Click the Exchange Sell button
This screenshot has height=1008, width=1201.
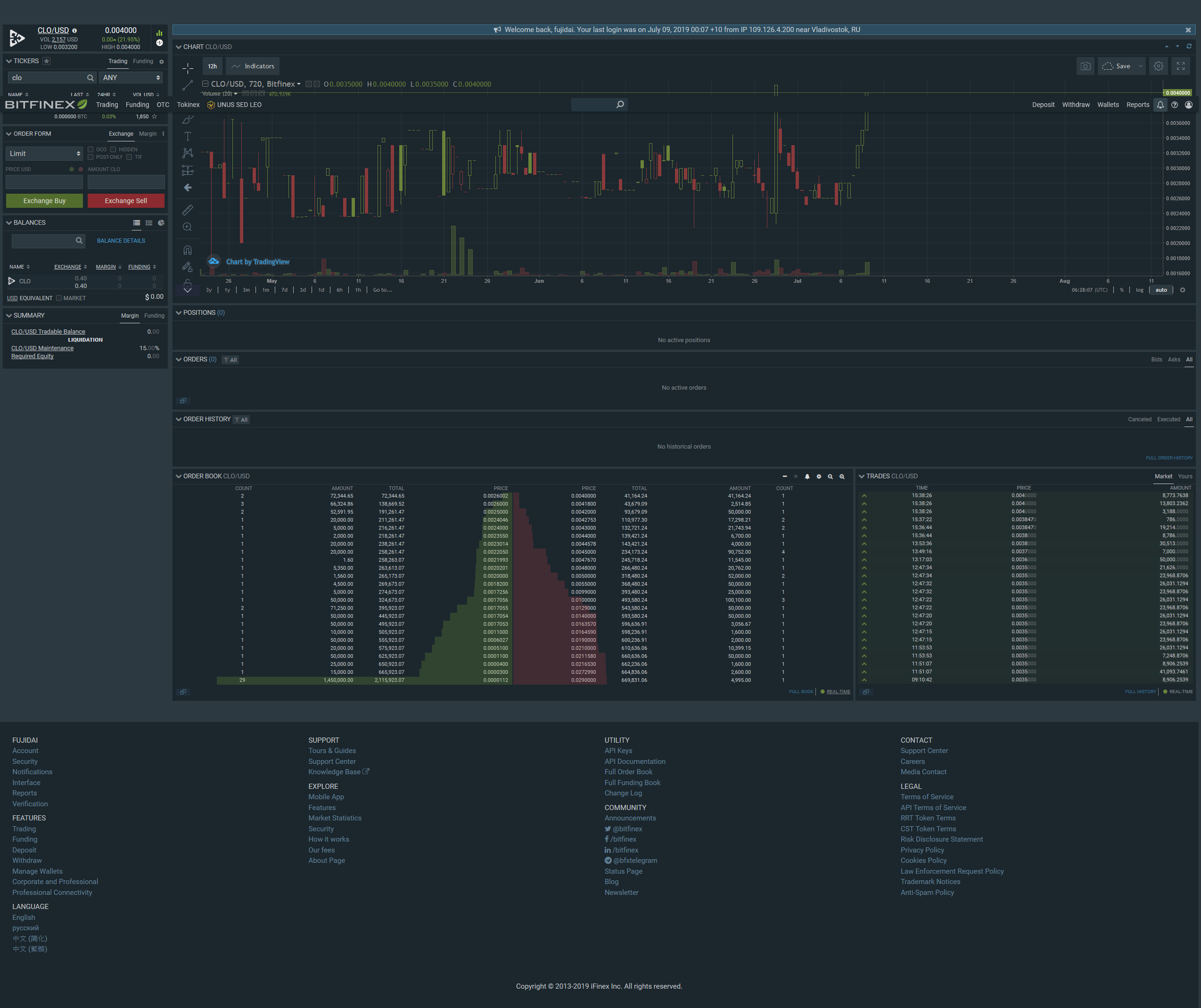(x=126, y=201)
